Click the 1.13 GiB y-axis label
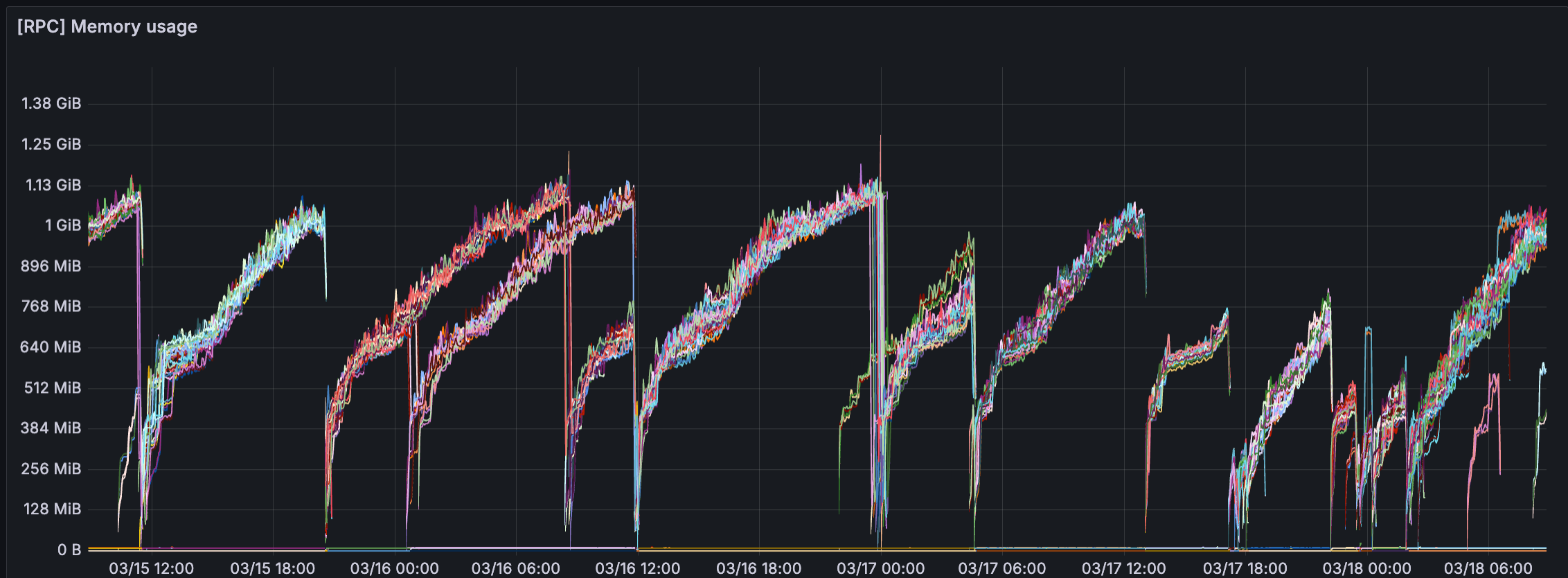Image resolution: width=1568 pixels, height=578 pixels. (53, 185)
